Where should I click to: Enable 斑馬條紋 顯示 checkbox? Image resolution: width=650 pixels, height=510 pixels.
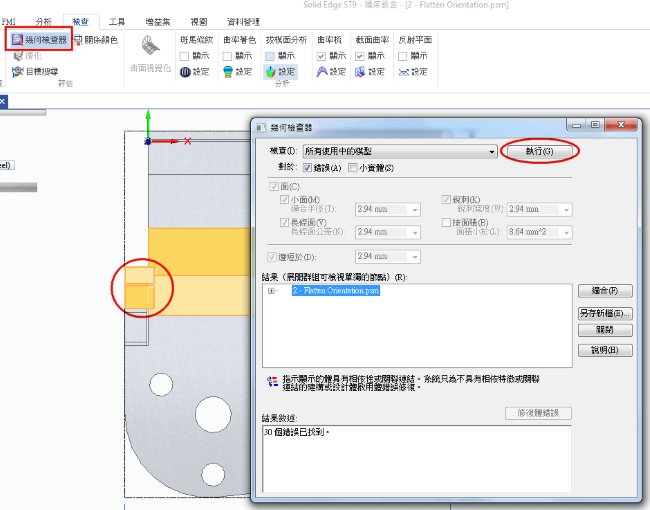coord(185,56)
